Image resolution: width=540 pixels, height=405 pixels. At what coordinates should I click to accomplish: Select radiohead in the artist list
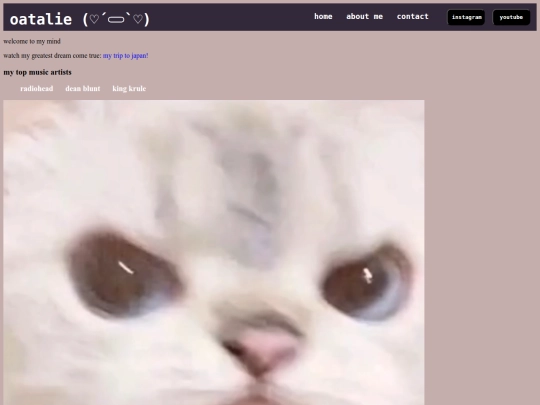click(x=37, y=89)
